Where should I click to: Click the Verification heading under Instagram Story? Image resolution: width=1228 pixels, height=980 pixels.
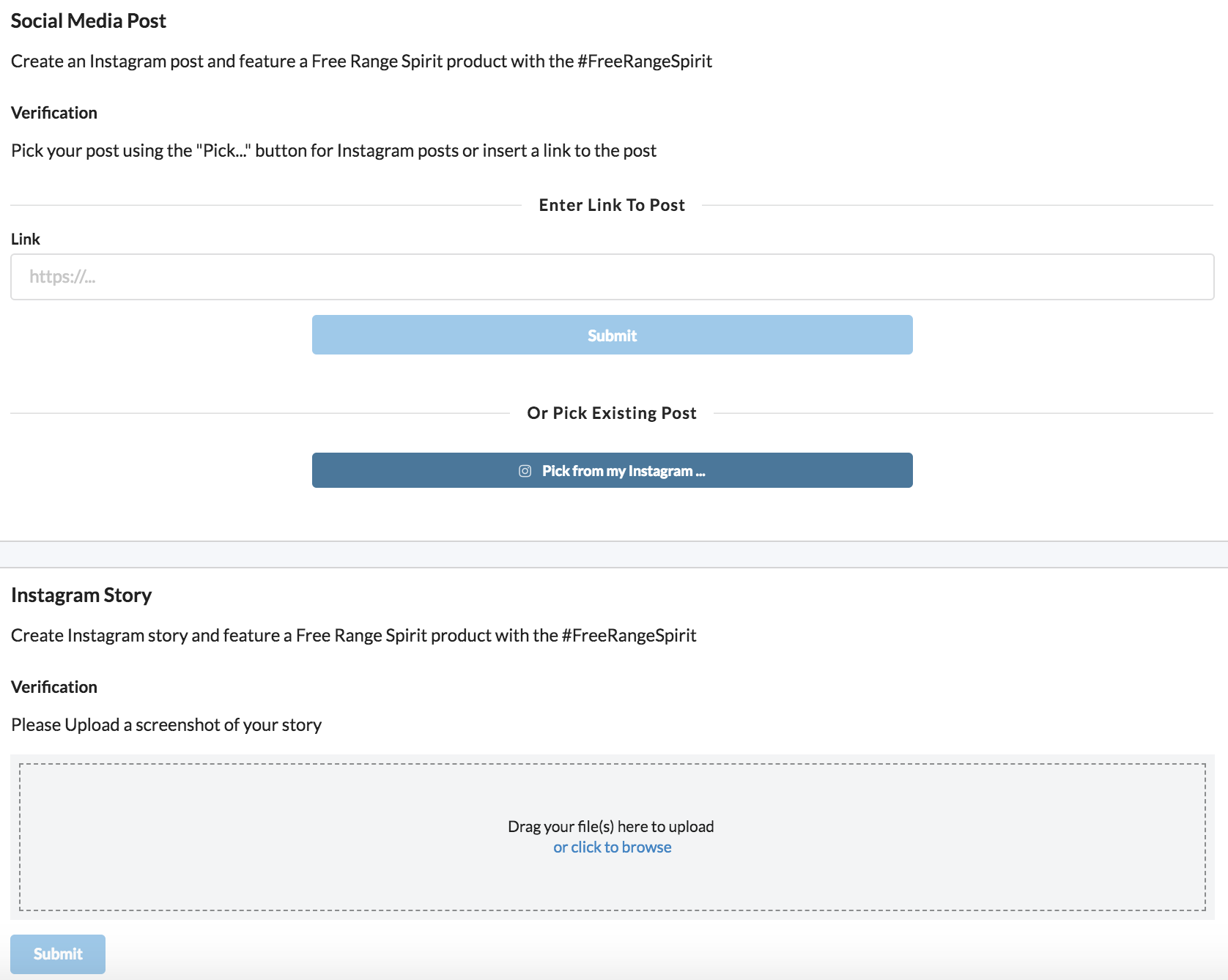coord(54,687)
